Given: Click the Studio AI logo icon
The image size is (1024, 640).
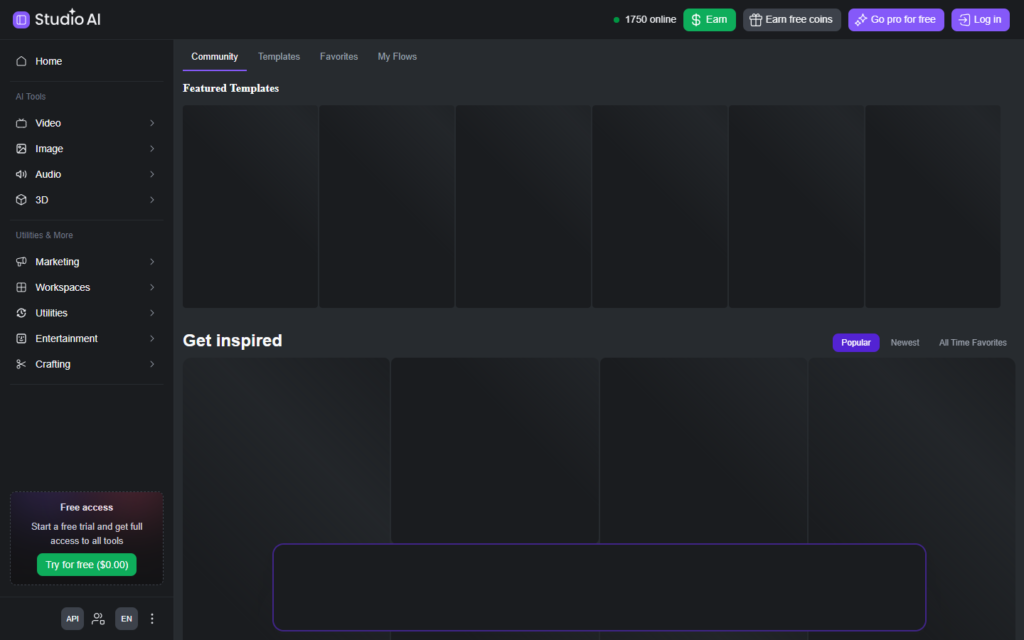Looking at the screenshot, I should tap(21, 20).
